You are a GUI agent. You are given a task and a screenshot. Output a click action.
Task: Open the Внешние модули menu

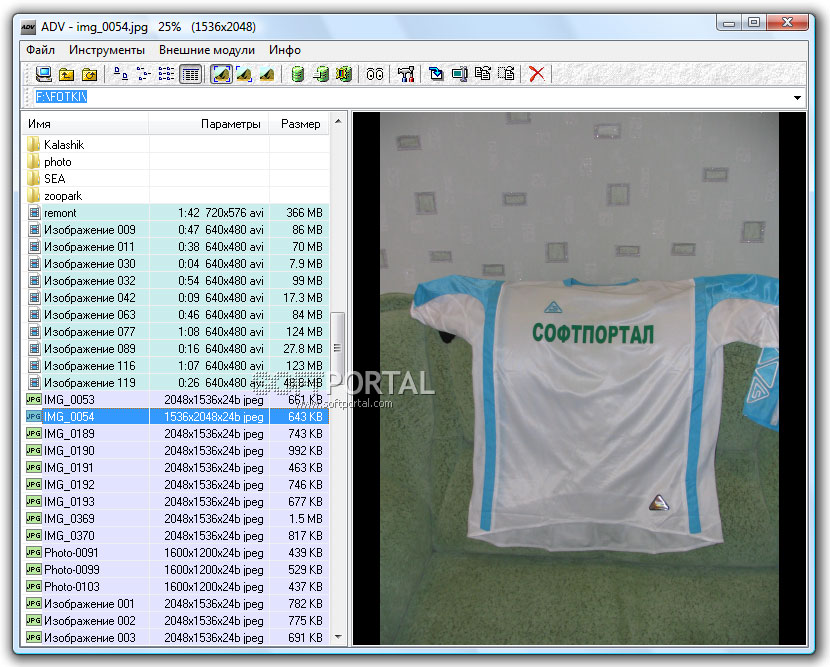pos(207,50)
